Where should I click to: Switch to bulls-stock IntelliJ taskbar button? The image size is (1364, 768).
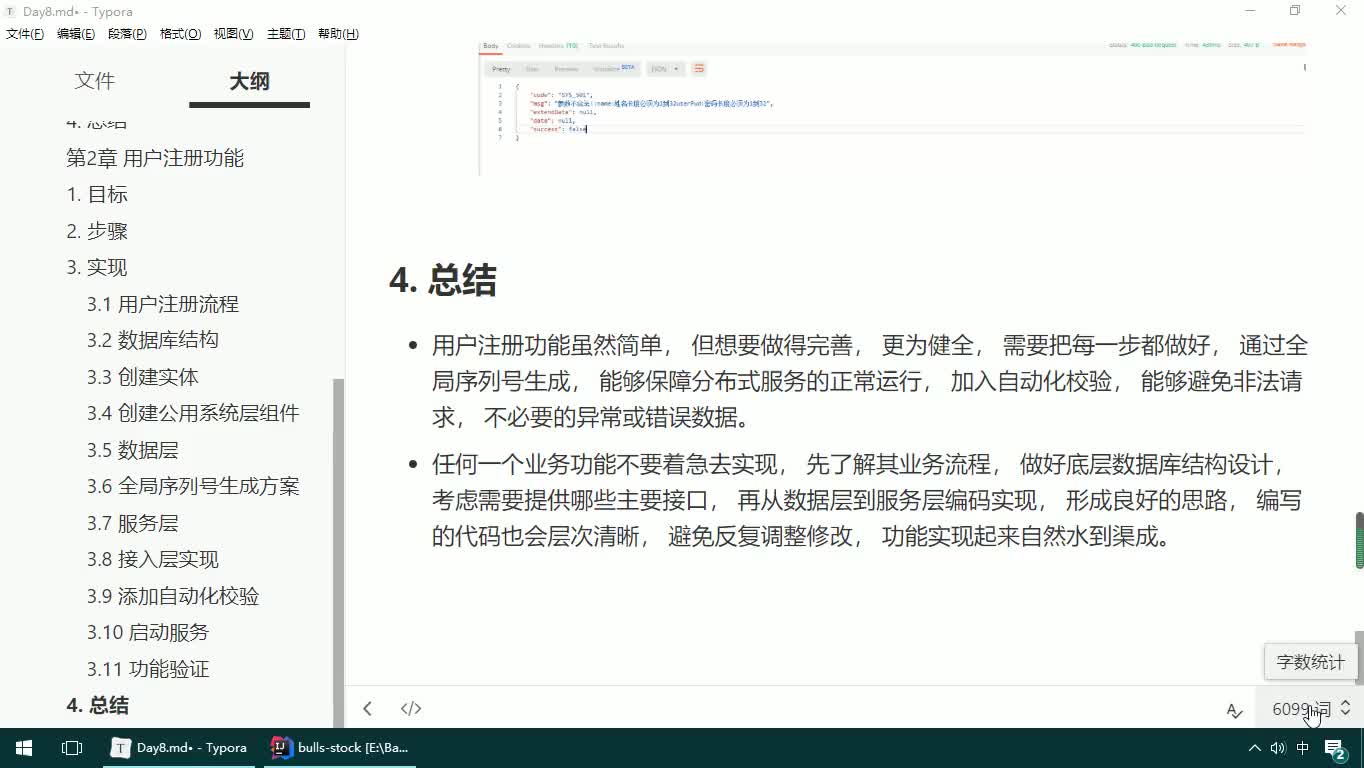[340, 748]
